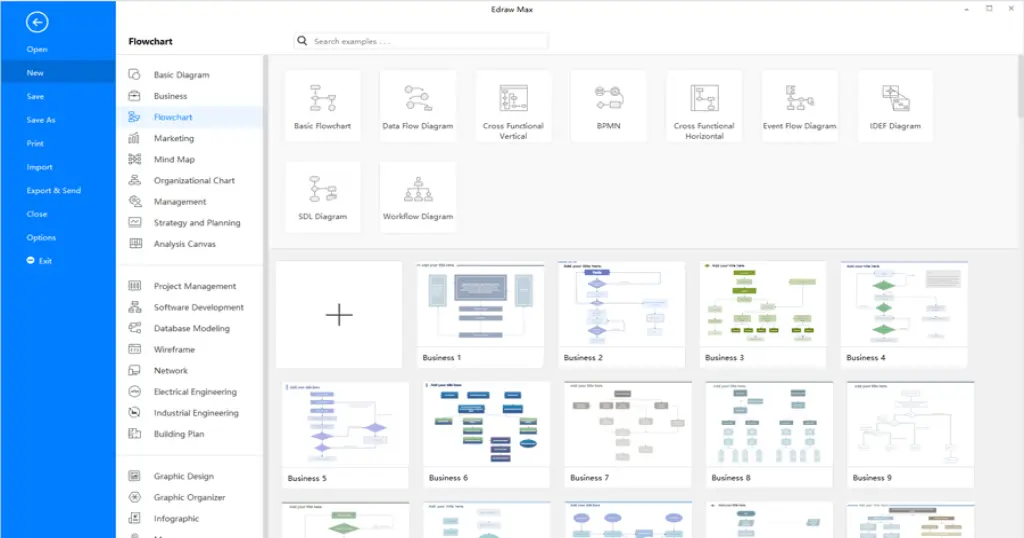The width and height of the screenshot is (1024, 538).
Task: Click Export & Send in sidebar
Action: coord(54,191)
